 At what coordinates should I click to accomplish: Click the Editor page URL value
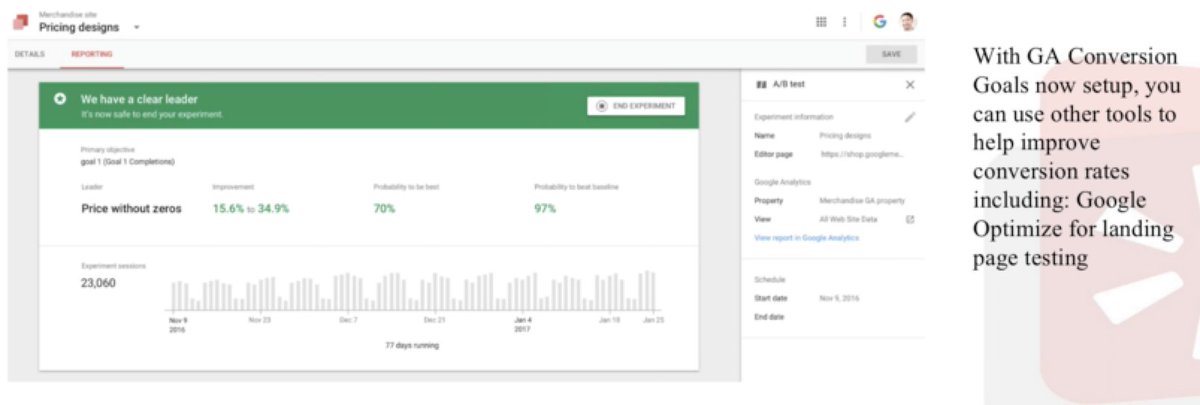tap(861, 154)
